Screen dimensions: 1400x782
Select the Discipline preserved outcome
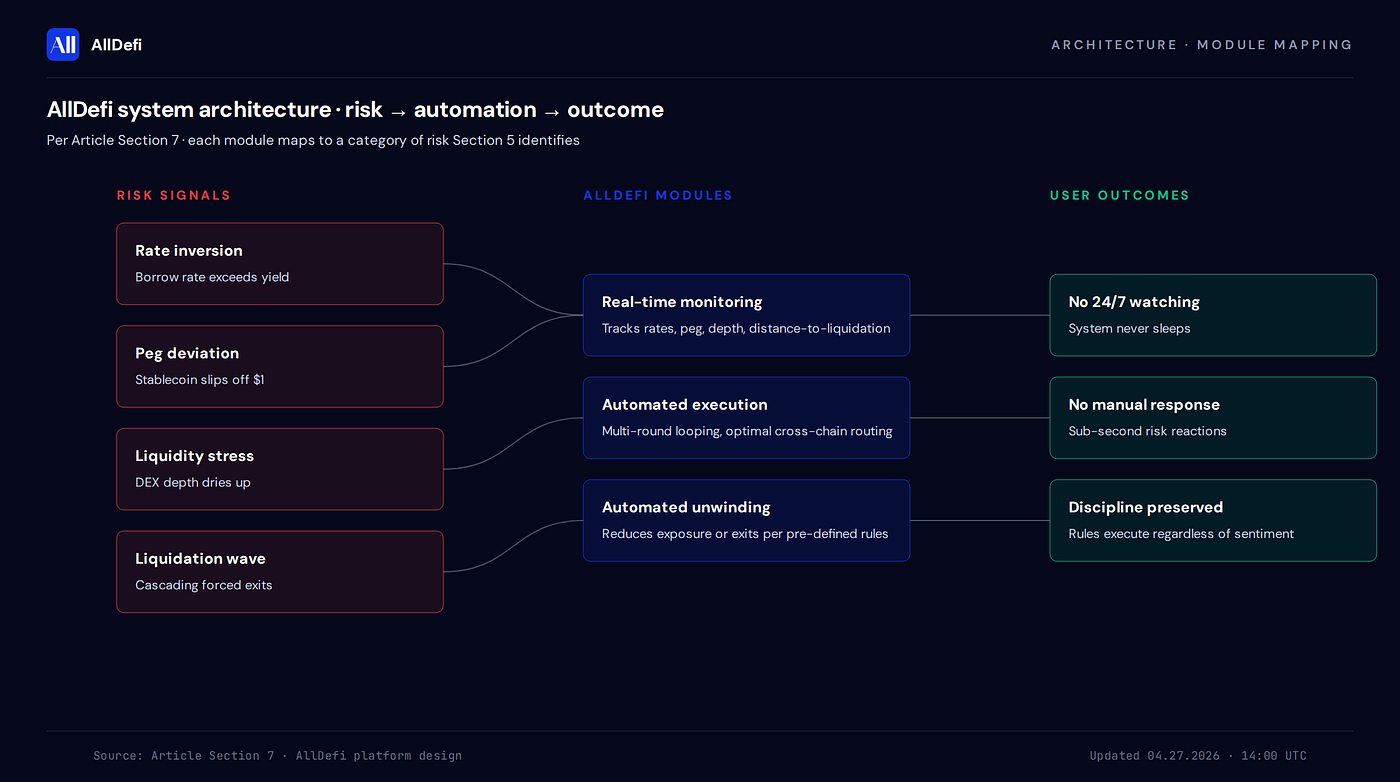coord(1213,520)
